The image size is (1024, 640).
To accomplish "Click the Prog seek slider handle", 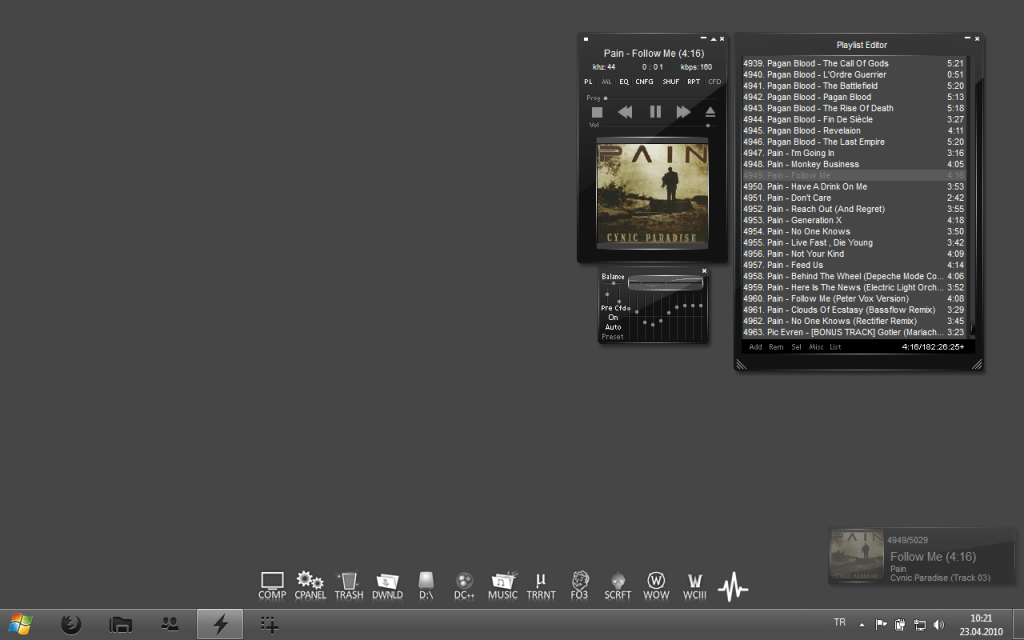I will (x=605, y=98).
